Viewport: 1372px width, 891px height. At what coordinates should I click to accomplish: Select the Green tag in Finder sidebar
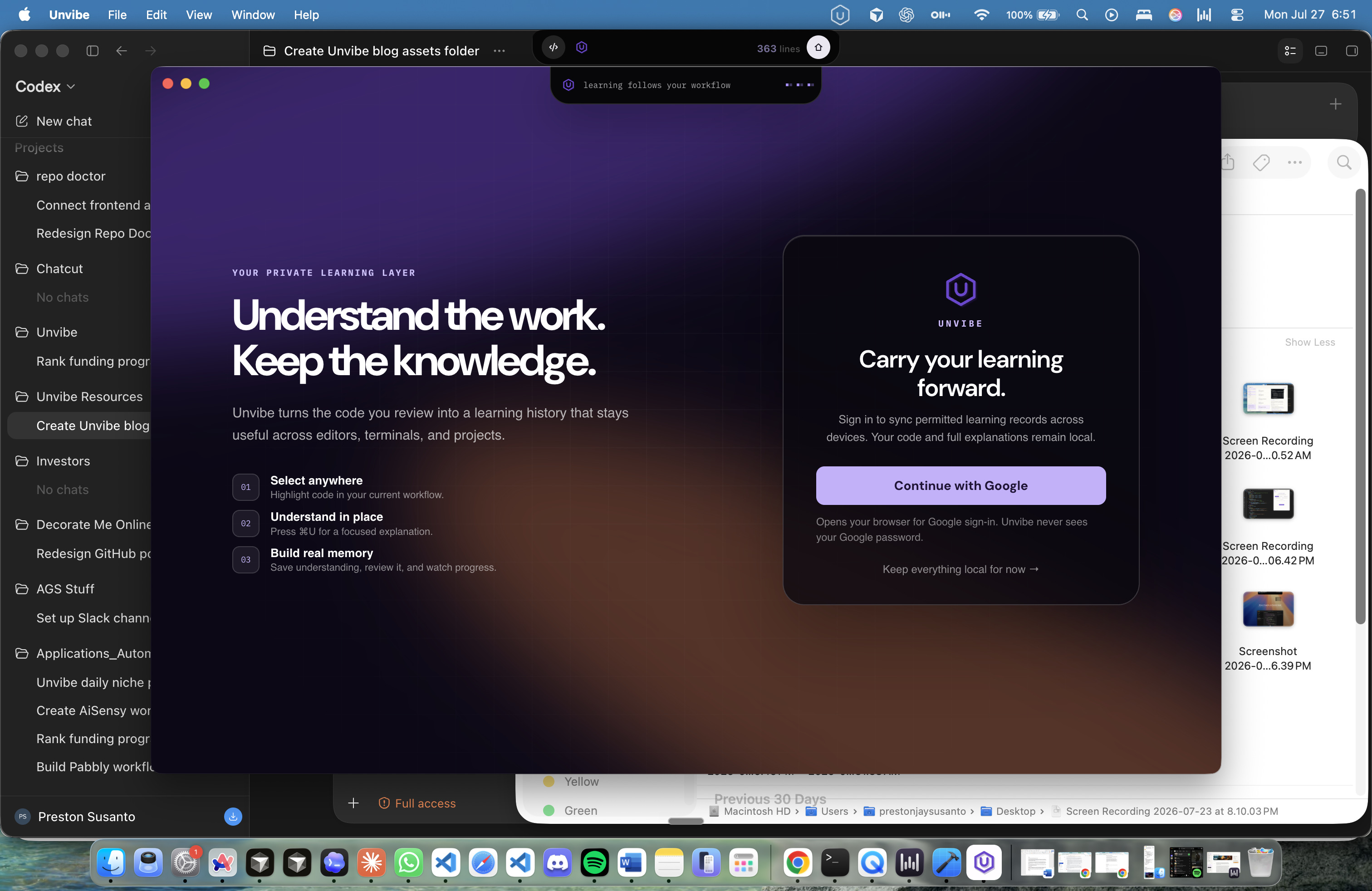[x=580, y=810]
